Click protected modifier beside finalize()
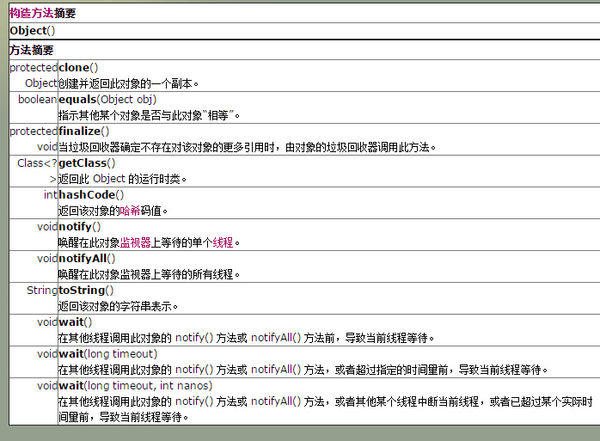The image size is (600, 441). (x=33, y=131)
